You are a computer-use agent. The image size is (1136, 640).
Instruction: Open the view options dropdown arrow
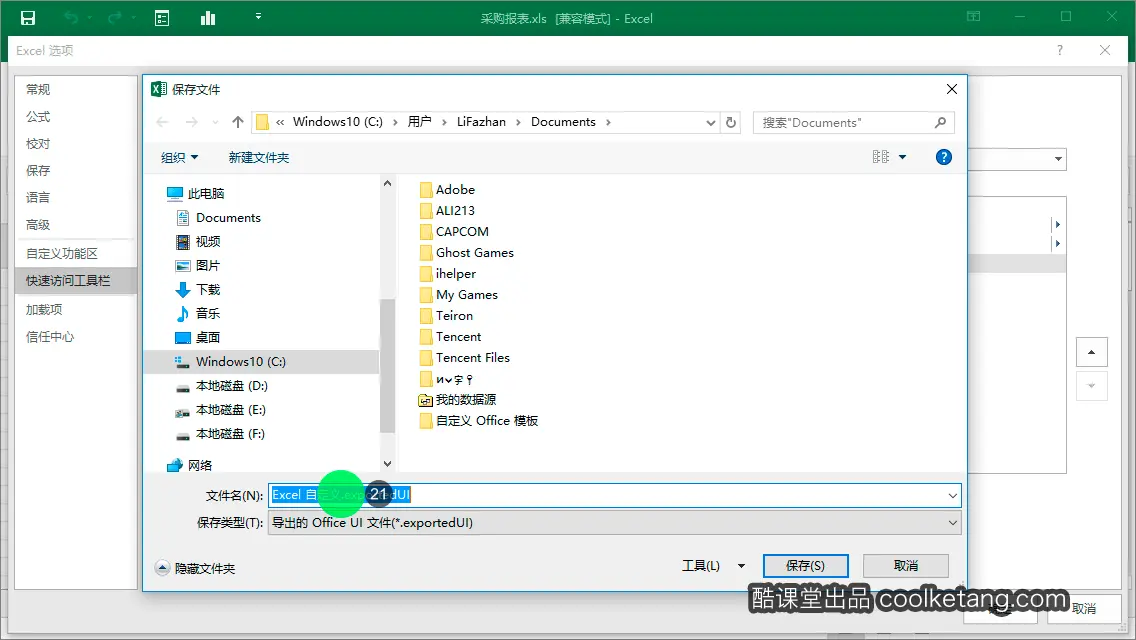[902, 157]
